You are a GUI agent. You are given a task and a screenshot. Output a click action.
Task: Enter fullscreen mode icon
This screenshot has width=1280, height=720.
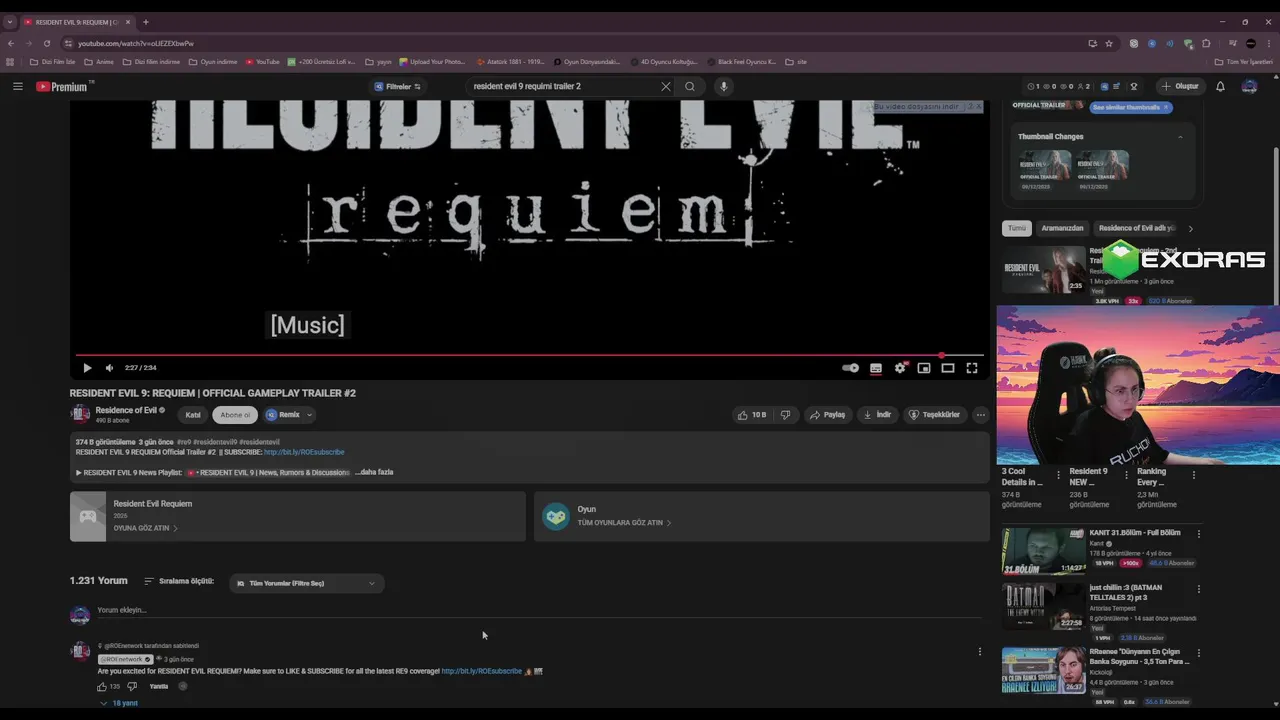coord(972,368)
